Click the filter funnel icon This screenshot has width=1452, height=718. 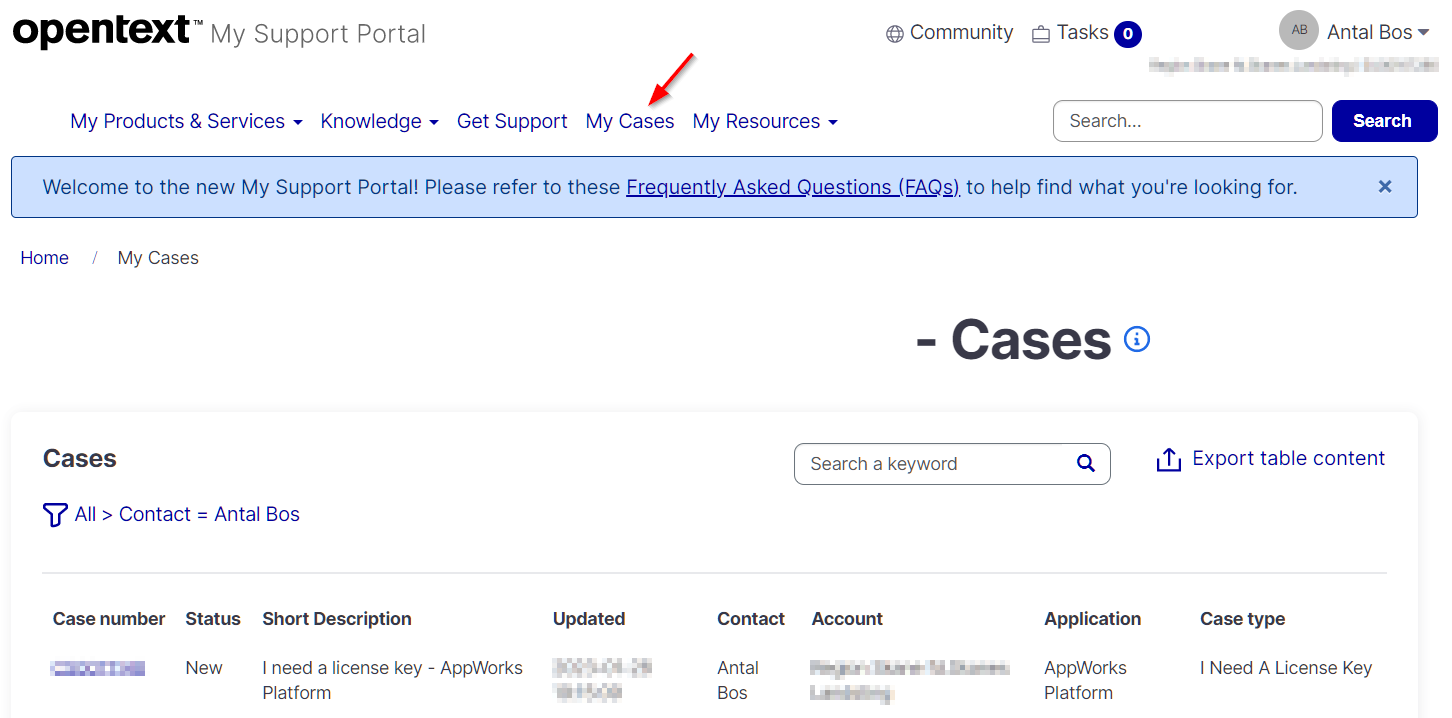[55, 515]
